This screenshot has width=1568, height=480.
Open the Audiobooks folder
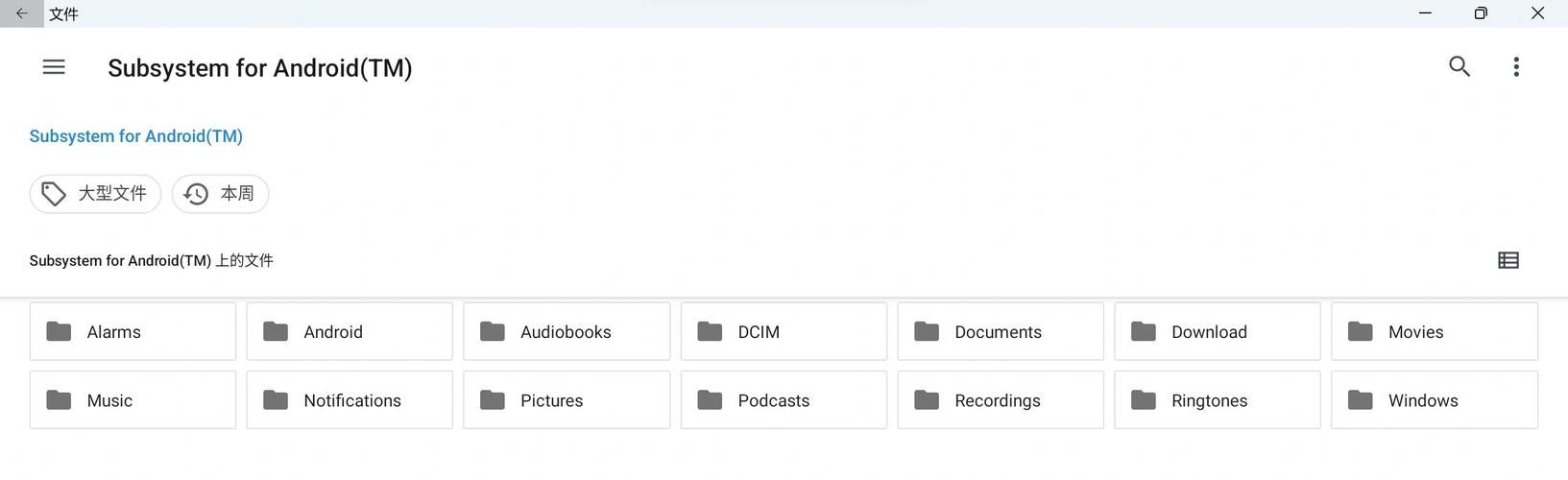click(x=567, y=332)
